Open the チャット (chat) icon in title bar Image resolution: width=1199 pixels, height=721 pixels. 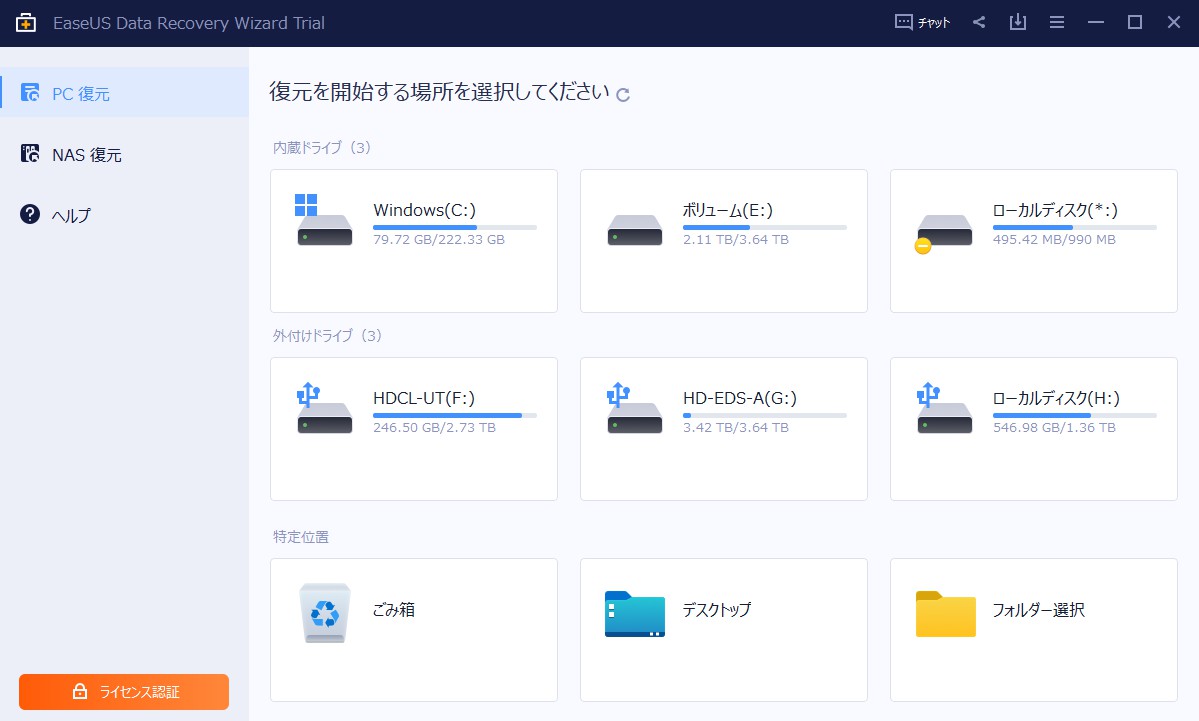click(x=922, y=23)
